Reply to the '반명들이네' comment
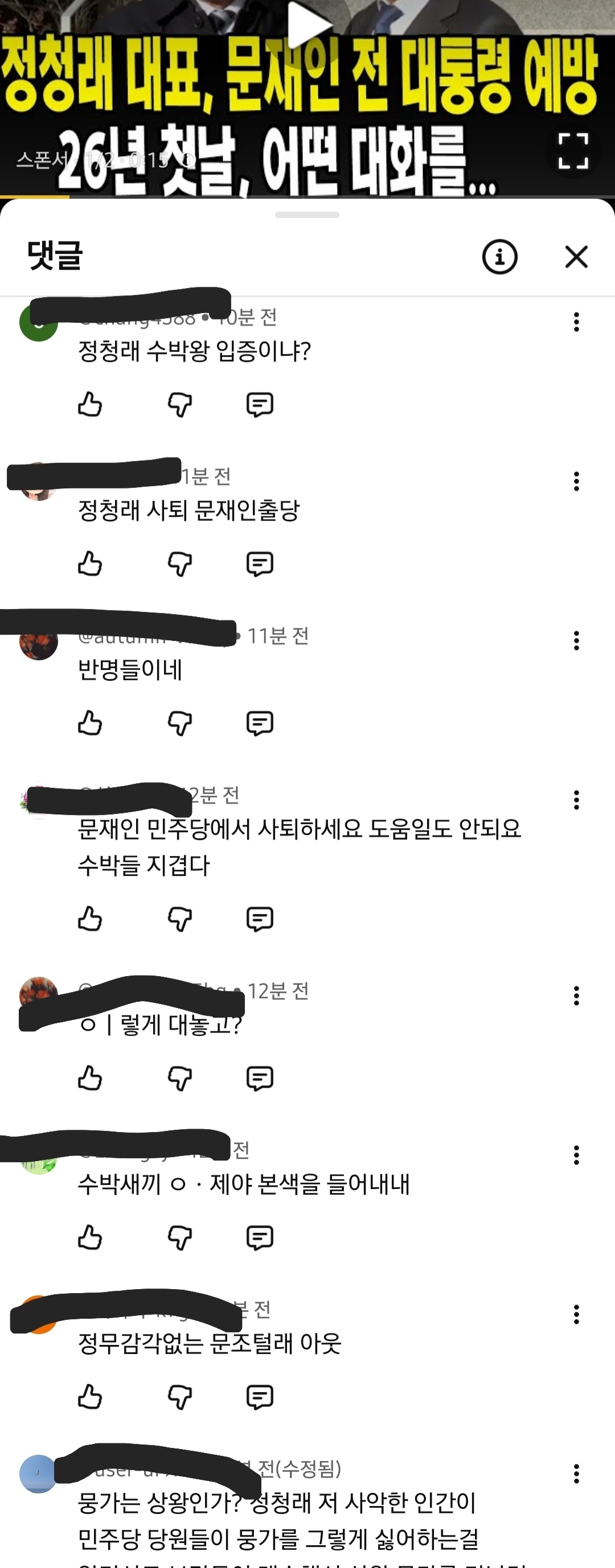 (x=260, y=723)
